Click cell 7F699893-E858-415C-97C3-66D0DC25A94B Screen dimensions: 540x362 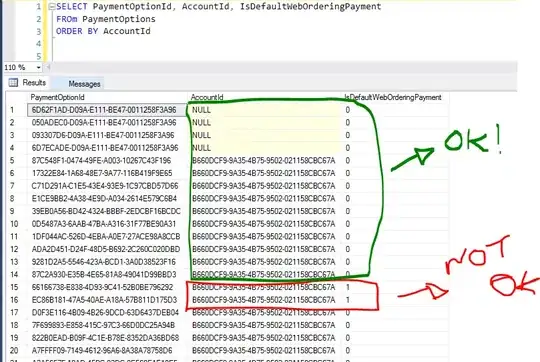107,325
